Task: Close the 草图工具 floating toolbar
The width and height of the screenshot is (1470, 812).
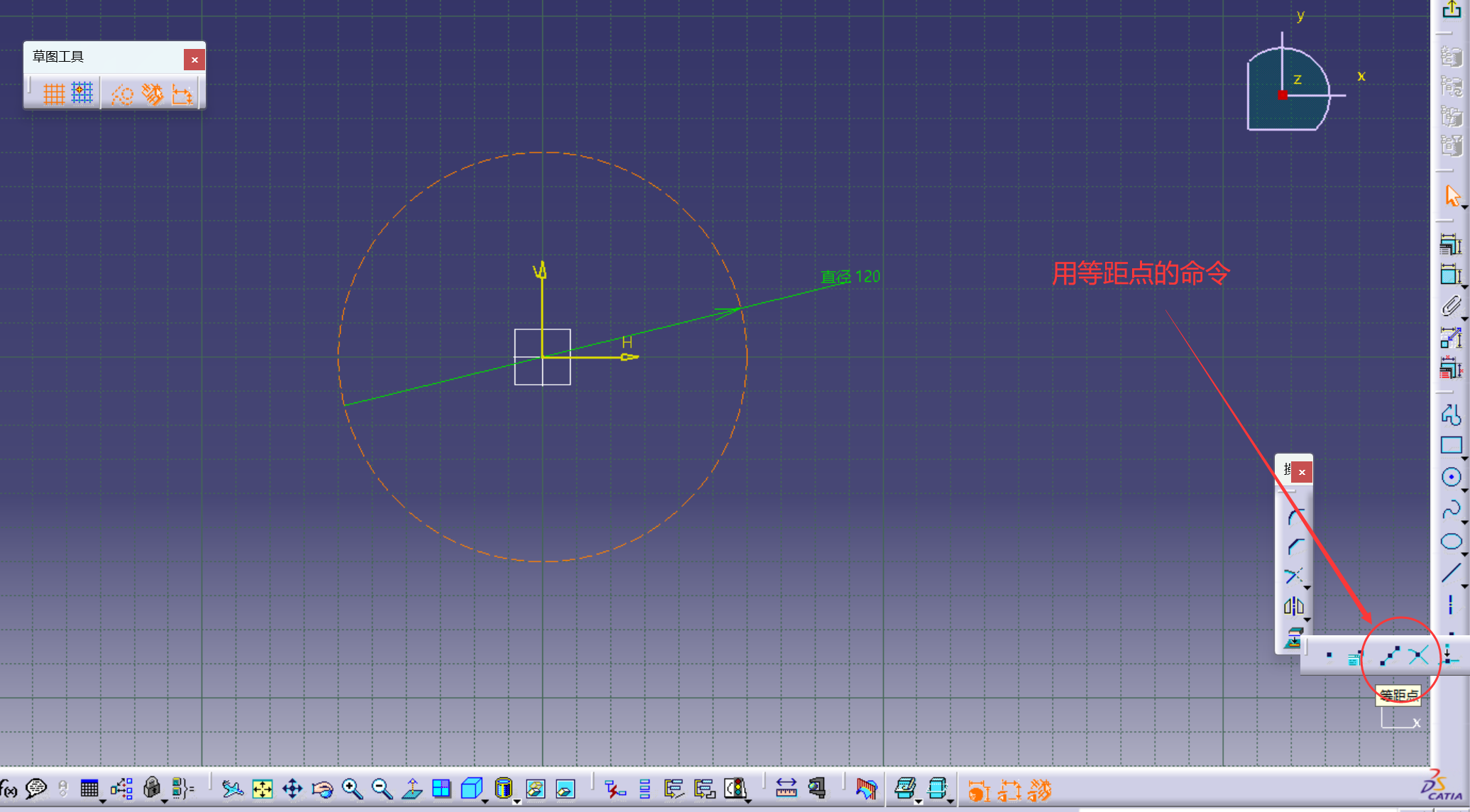Action: pyautogui.click(x=194, y=60)
